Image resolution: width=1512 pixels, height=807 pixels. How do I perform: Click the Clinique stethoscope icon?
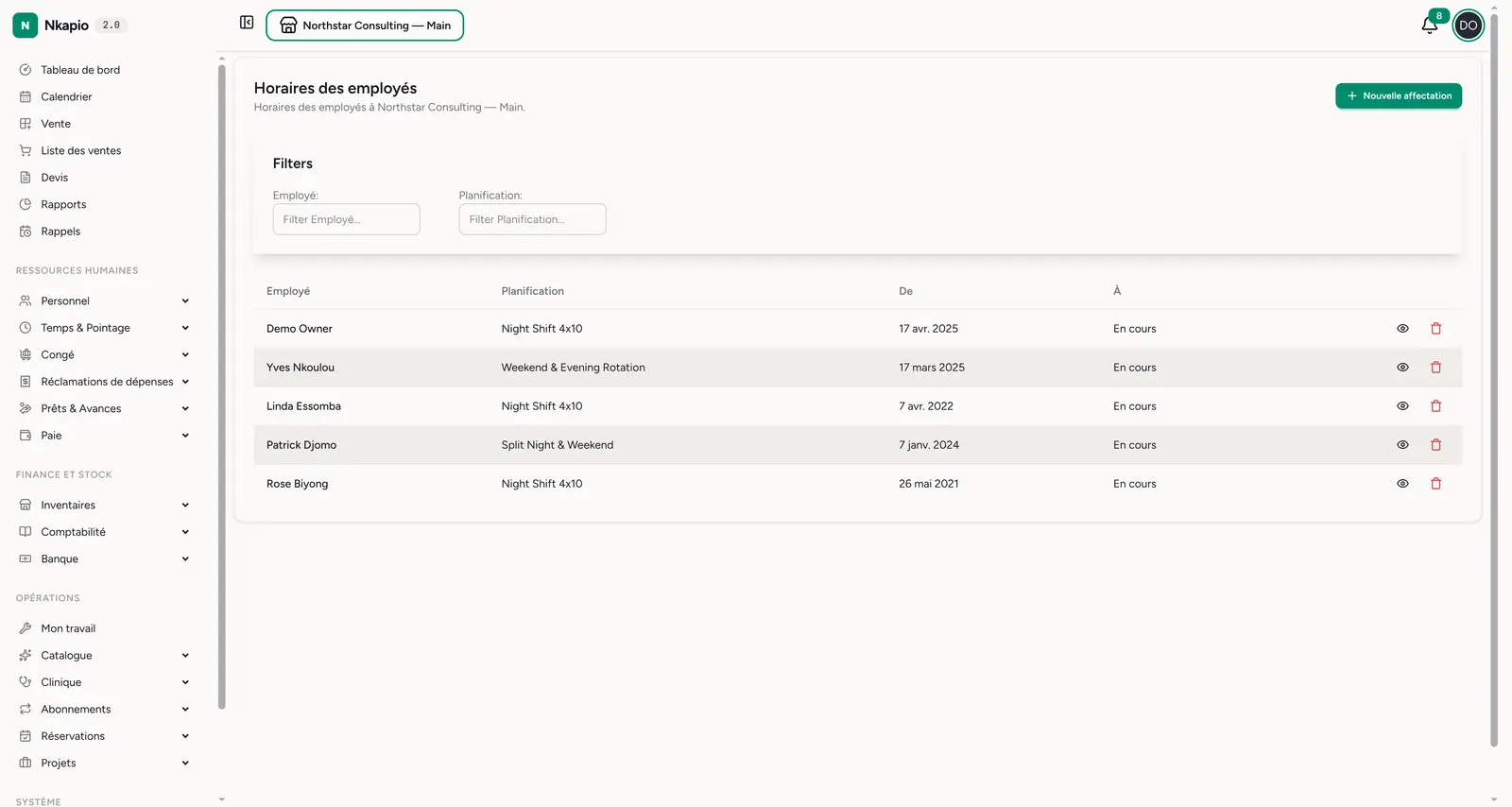(x=26, y=682)
